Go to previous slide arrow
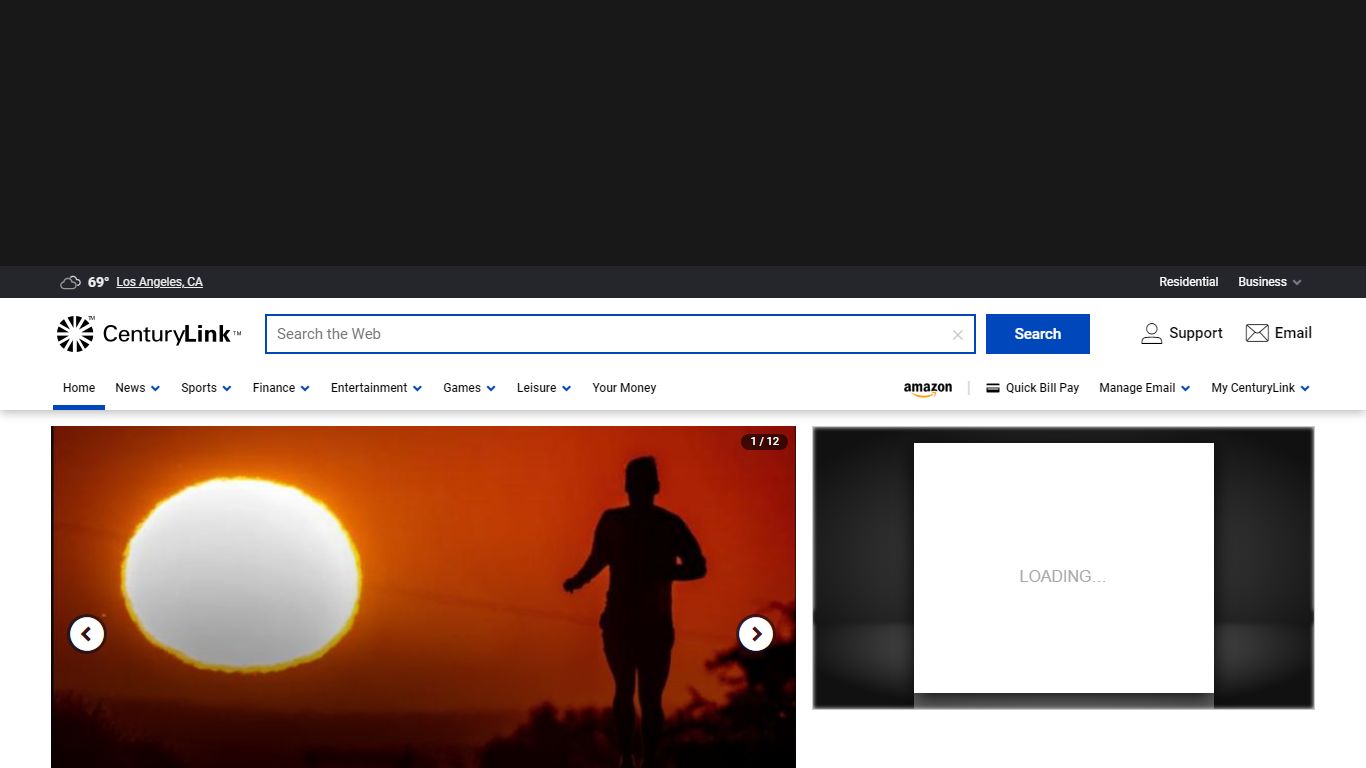Image resolution: width=1366 pixels, height=768 pixels. pos(87,634)
